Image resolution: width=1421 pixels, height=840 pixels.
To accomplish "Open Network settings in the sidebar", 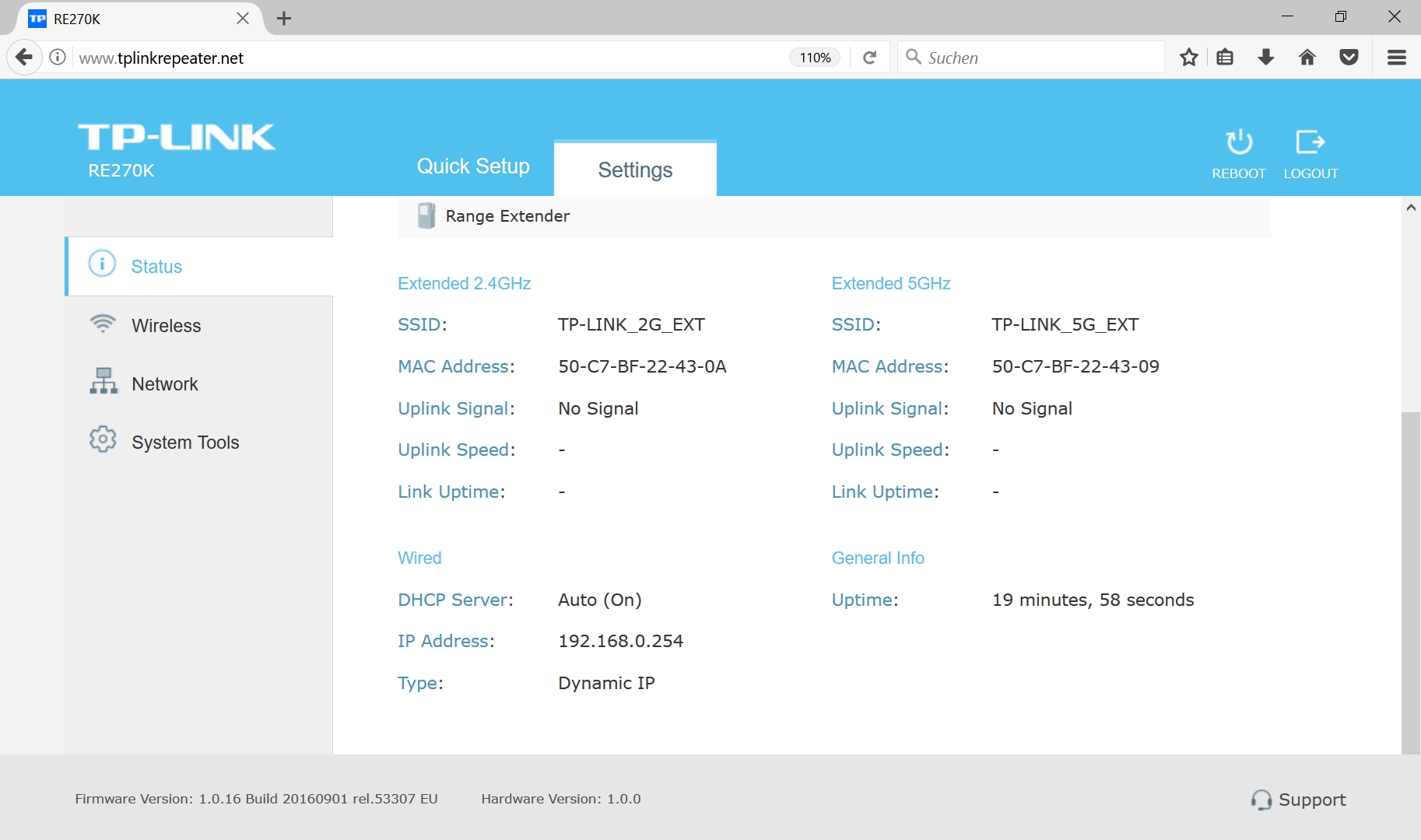I will coord(164,384).
